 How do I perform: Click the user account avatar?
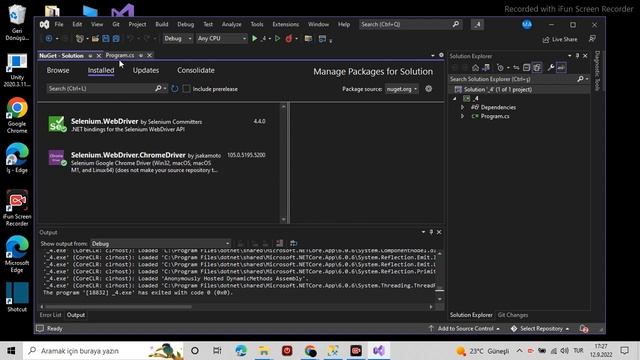527,24
